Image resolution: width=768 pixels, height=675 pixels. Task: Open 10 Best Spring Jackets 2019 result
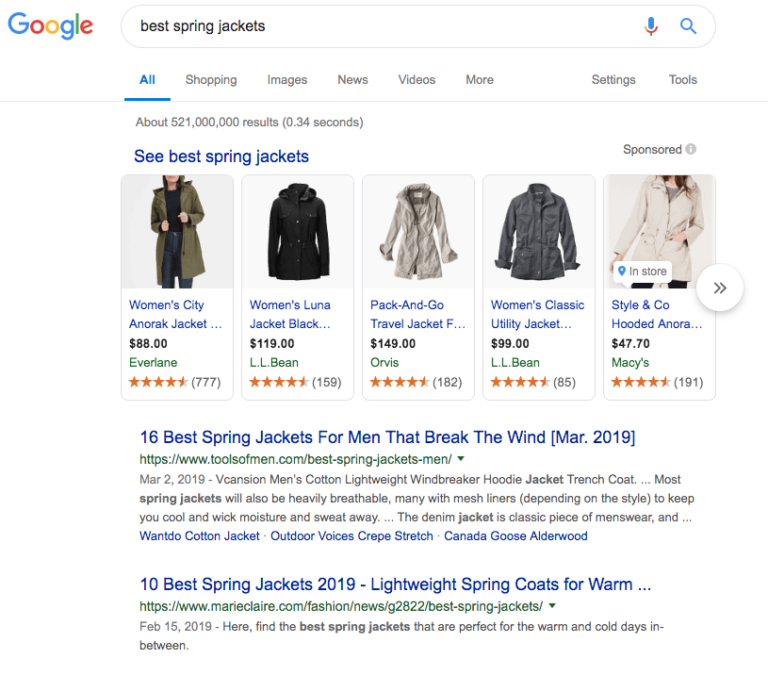(x=395, y=584)
